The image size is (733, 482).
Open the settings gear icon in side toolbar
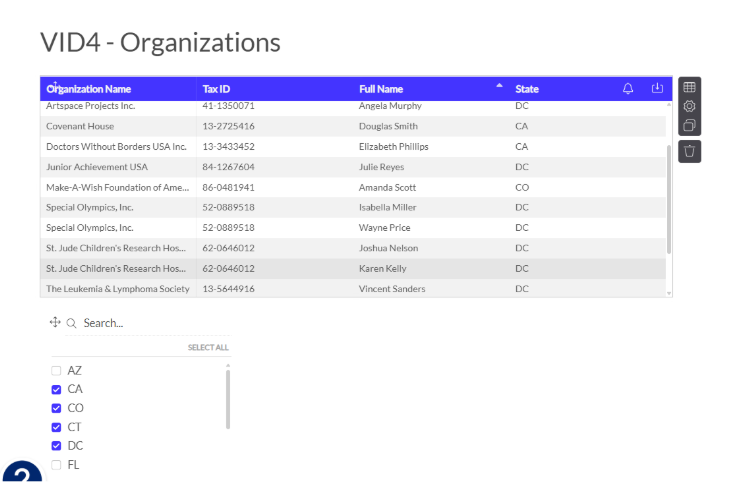point(690,106)
